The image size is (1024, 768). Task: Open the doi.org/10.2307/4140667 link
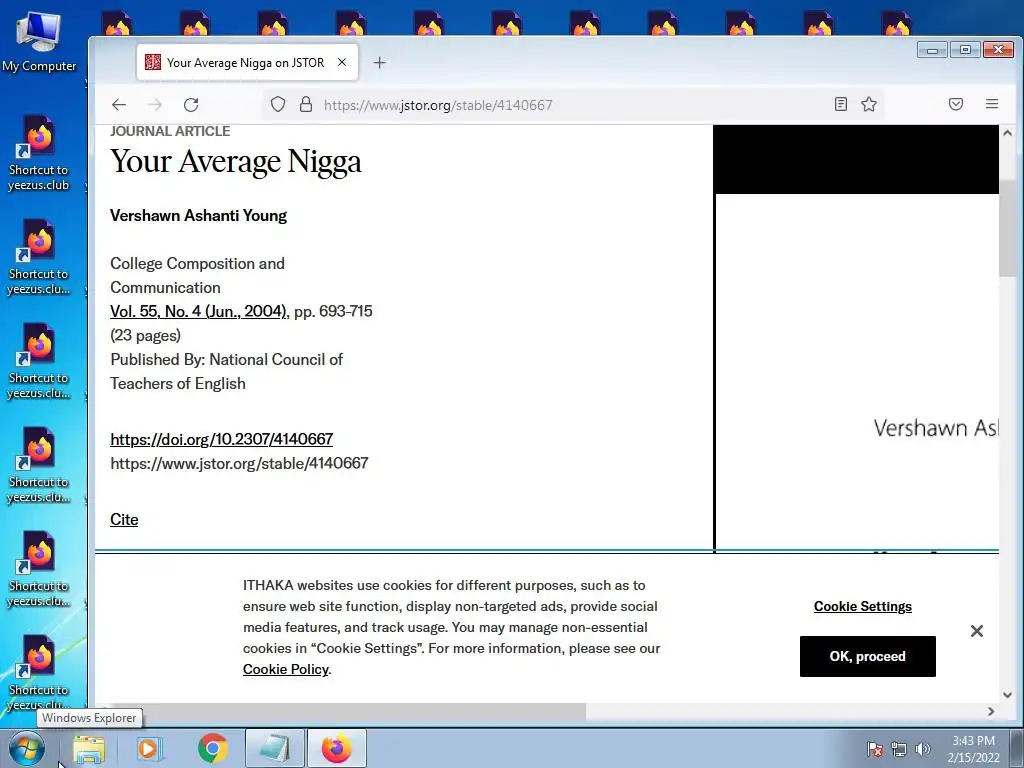[x=221, y=439]
